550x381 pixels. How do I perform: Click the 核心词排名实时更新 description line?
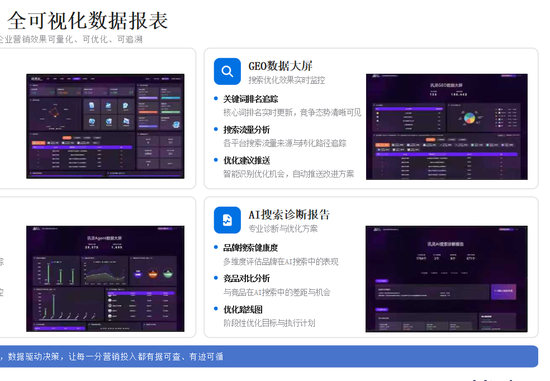pos(292,113)
